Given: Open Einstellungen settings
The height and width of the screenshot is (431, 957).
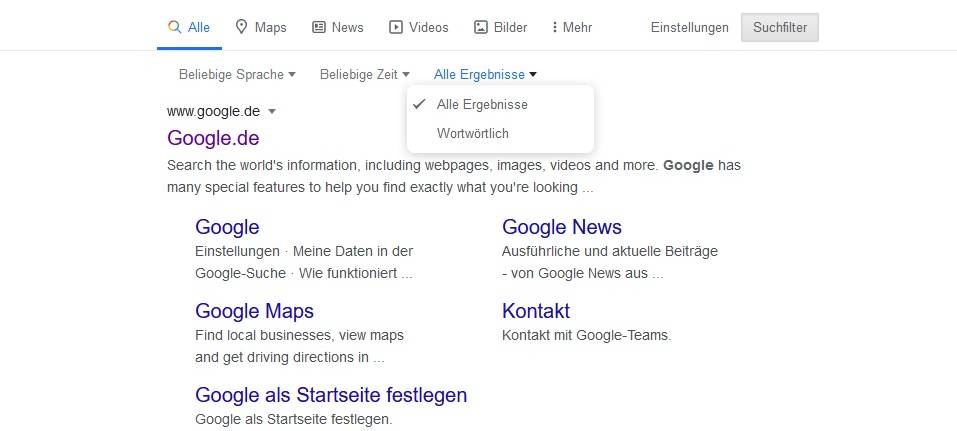Looking at the screenshot, I should tap(690, 27).
